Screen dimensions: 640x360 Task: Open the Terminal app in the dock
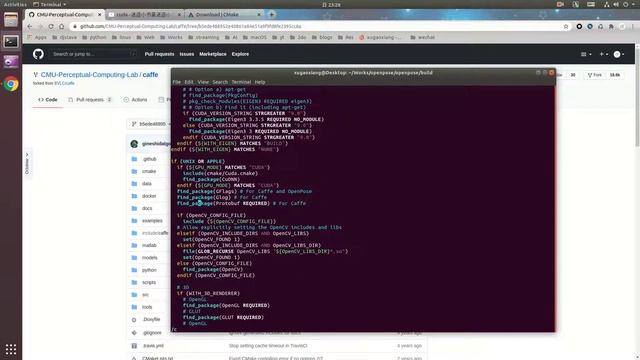[11, 41]
